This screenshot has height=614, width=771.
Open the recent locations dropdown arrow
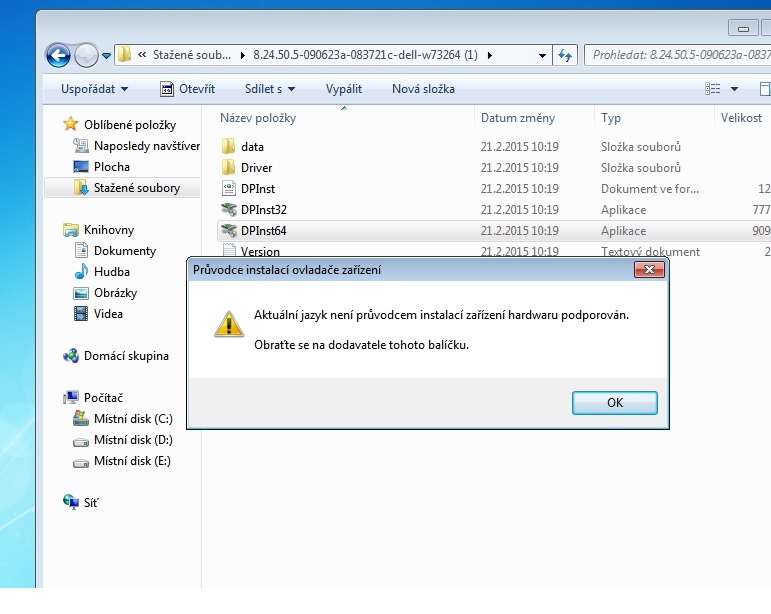point(106,56)
